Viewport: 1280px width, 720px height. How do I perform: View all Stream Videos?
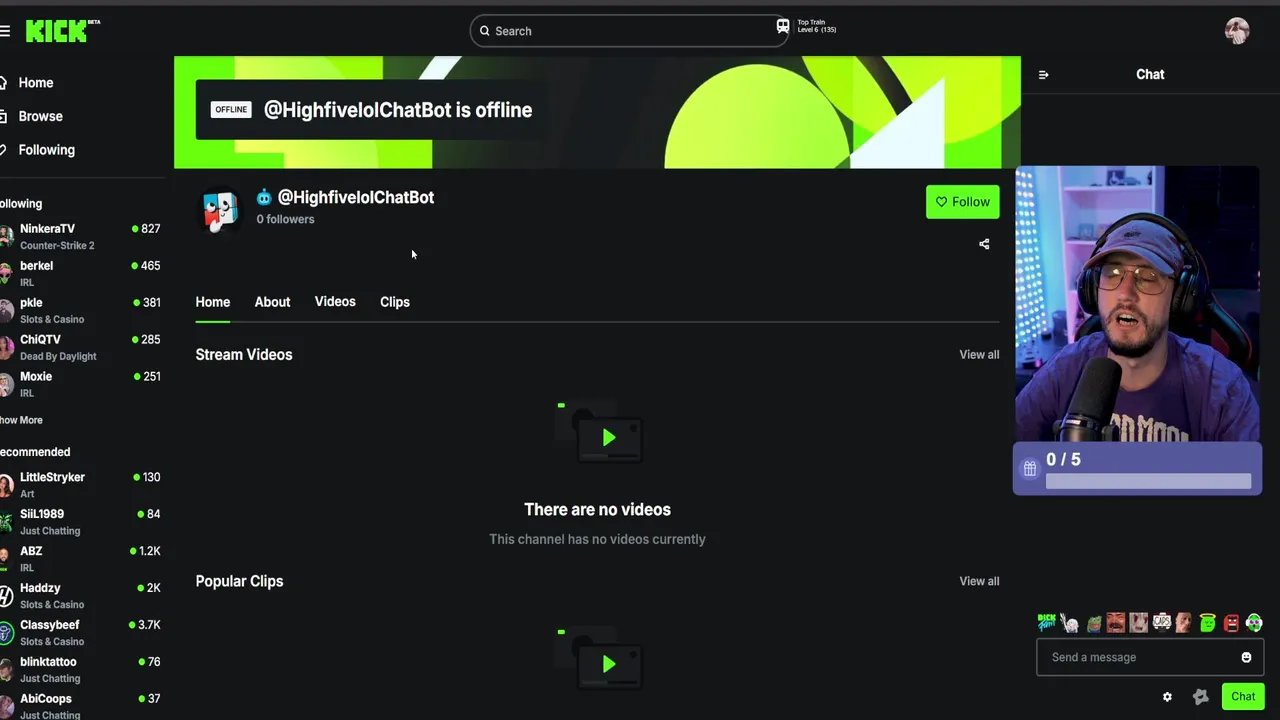coord(979,355)
